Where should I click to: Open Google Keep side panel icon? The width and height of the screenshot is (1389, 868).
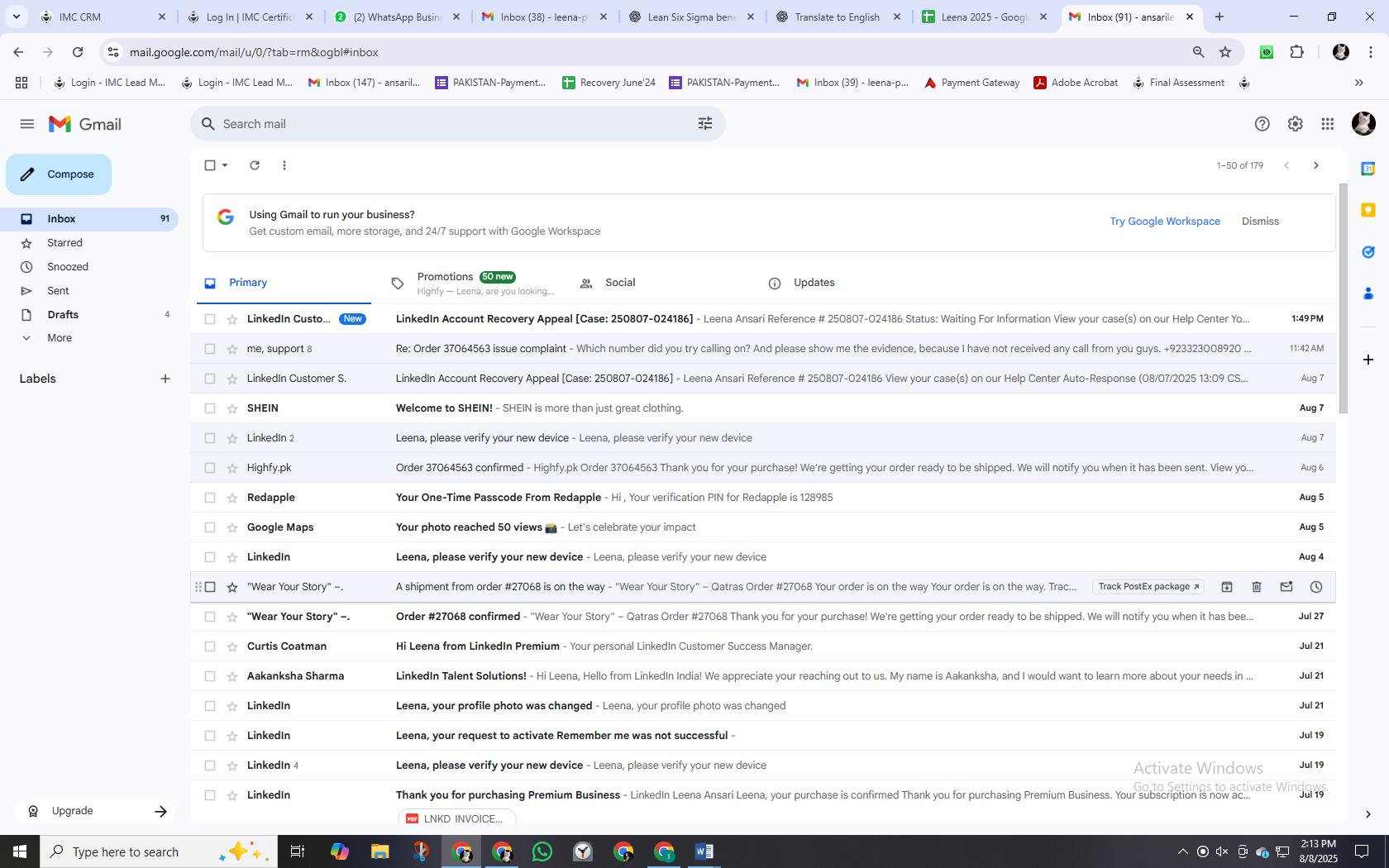pyautogui.click(x=1368, y=210)
